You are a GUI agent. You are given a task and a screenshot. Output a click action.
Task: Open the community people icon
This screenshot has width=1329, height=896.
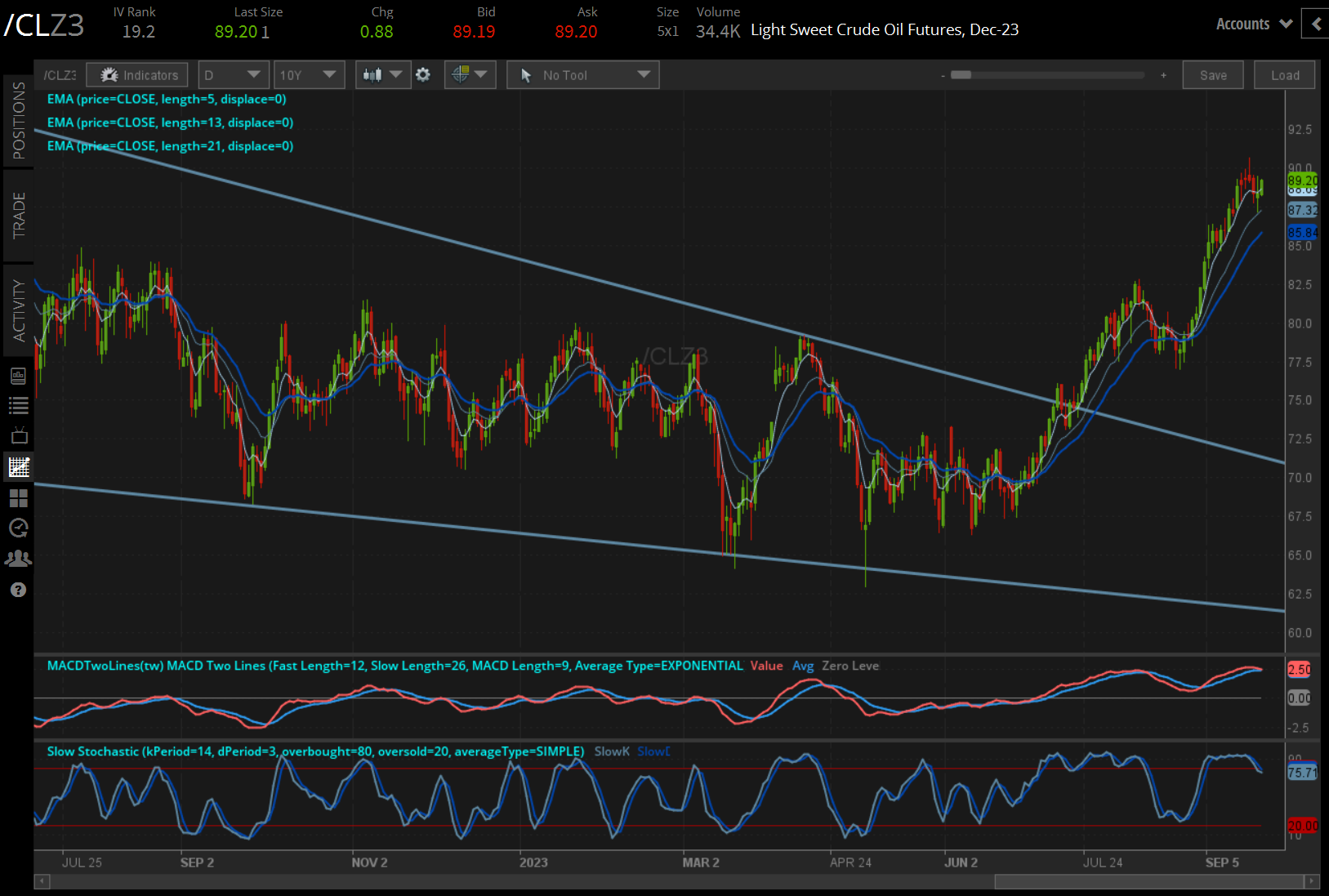point(18,559)
